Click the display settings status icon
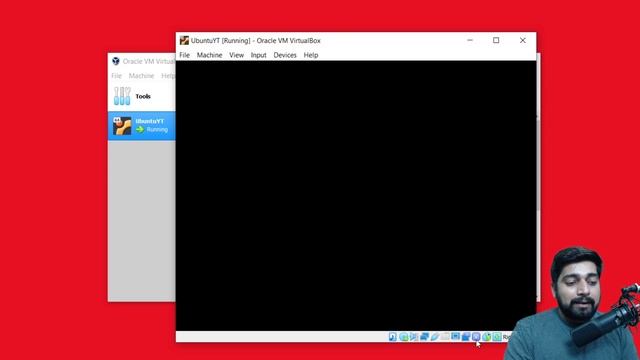Image resolution: width=640 pixels, height=360 pixels. 456,336
